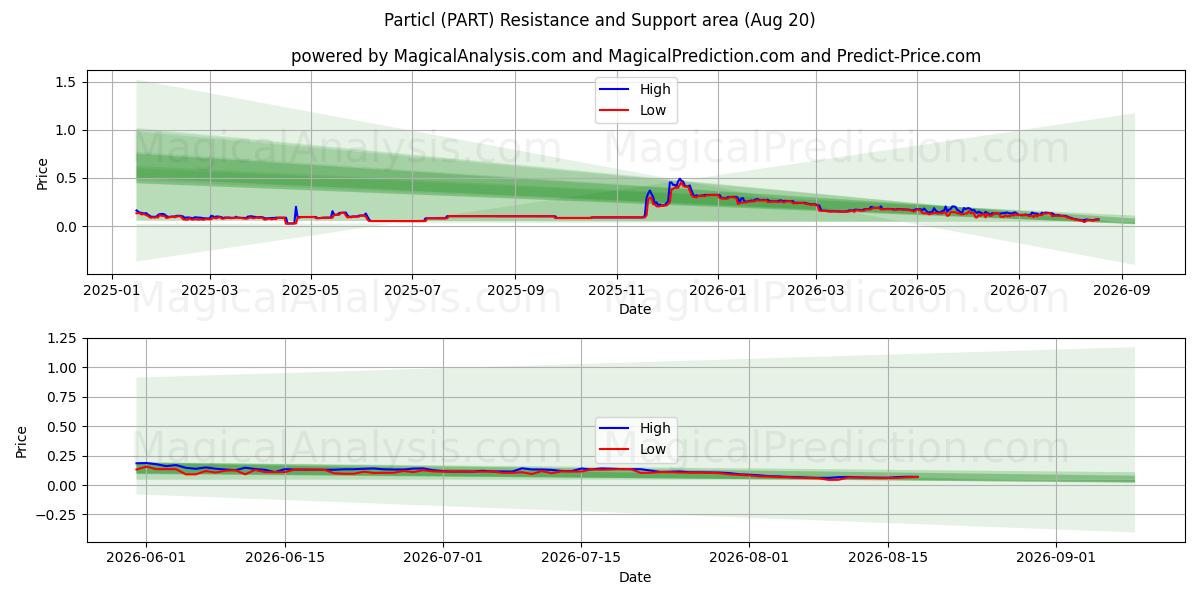Click the '2026-06-01' label in bottom chart
This screenshot has height=600, width=1200.
point(146,558)
